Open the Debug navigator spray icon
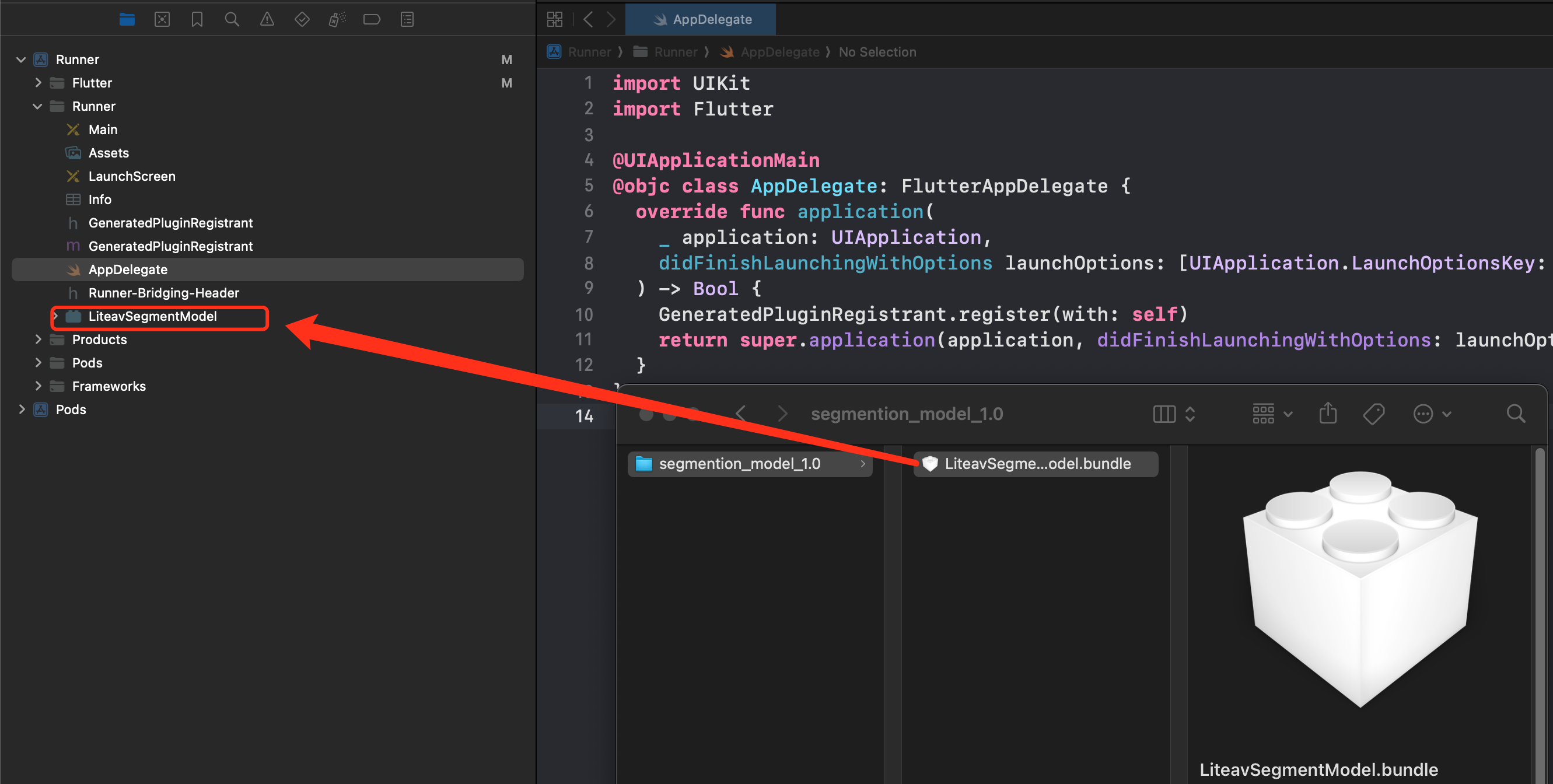Viewport: 1553px width, 784px height. [x=337, y=19]
